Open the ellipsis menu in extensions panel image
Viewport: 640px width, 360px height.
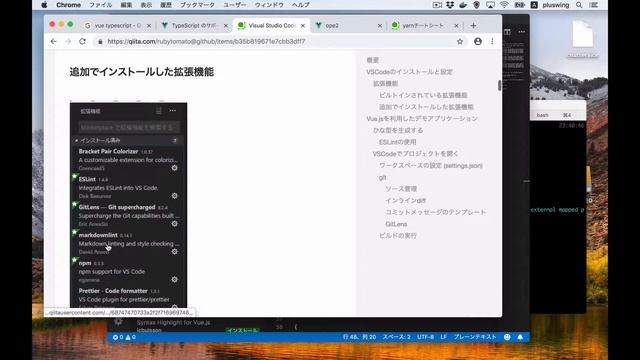point(173,111)
